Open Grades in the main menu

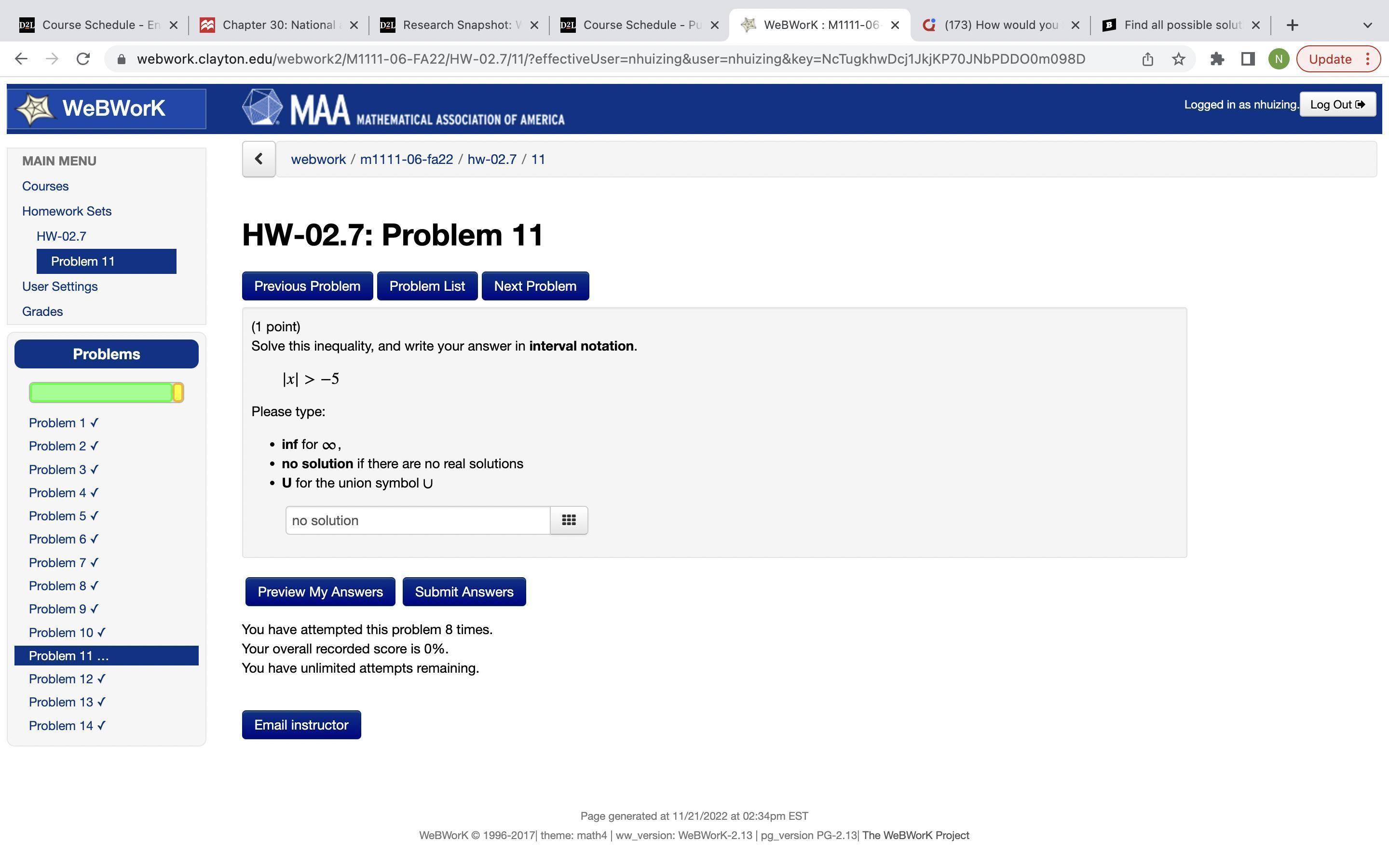pyautogui.click(x=42, y=311)
